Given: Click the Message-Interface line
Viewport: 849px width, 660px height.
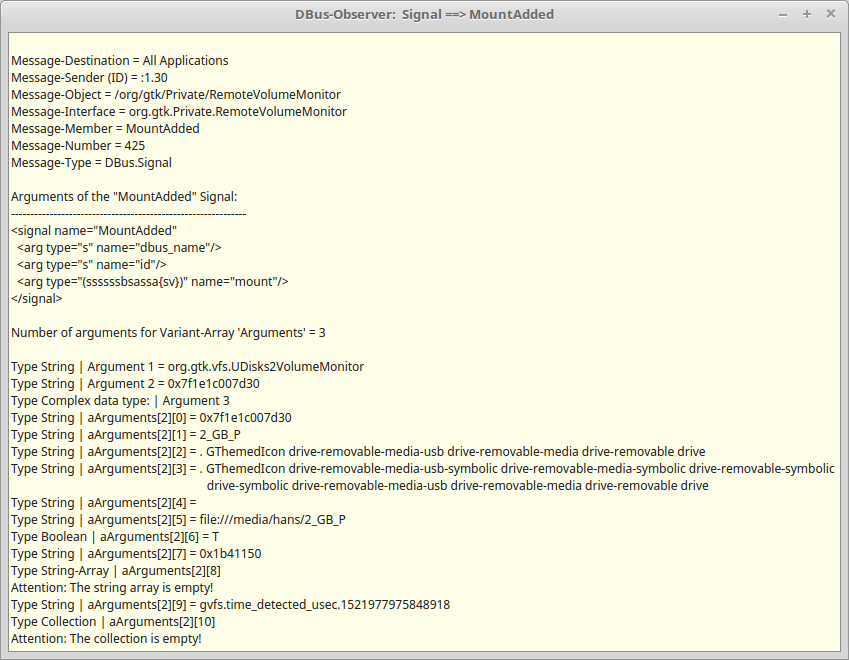Looking at the screenshot, I should pyautogui.click(x=178, y=112).
